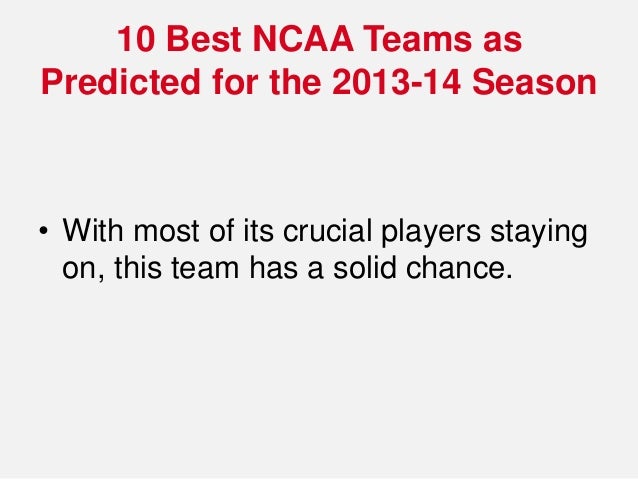Click the word most in the bullet text
The image size is (638, 479).
[x=166, y=232]
